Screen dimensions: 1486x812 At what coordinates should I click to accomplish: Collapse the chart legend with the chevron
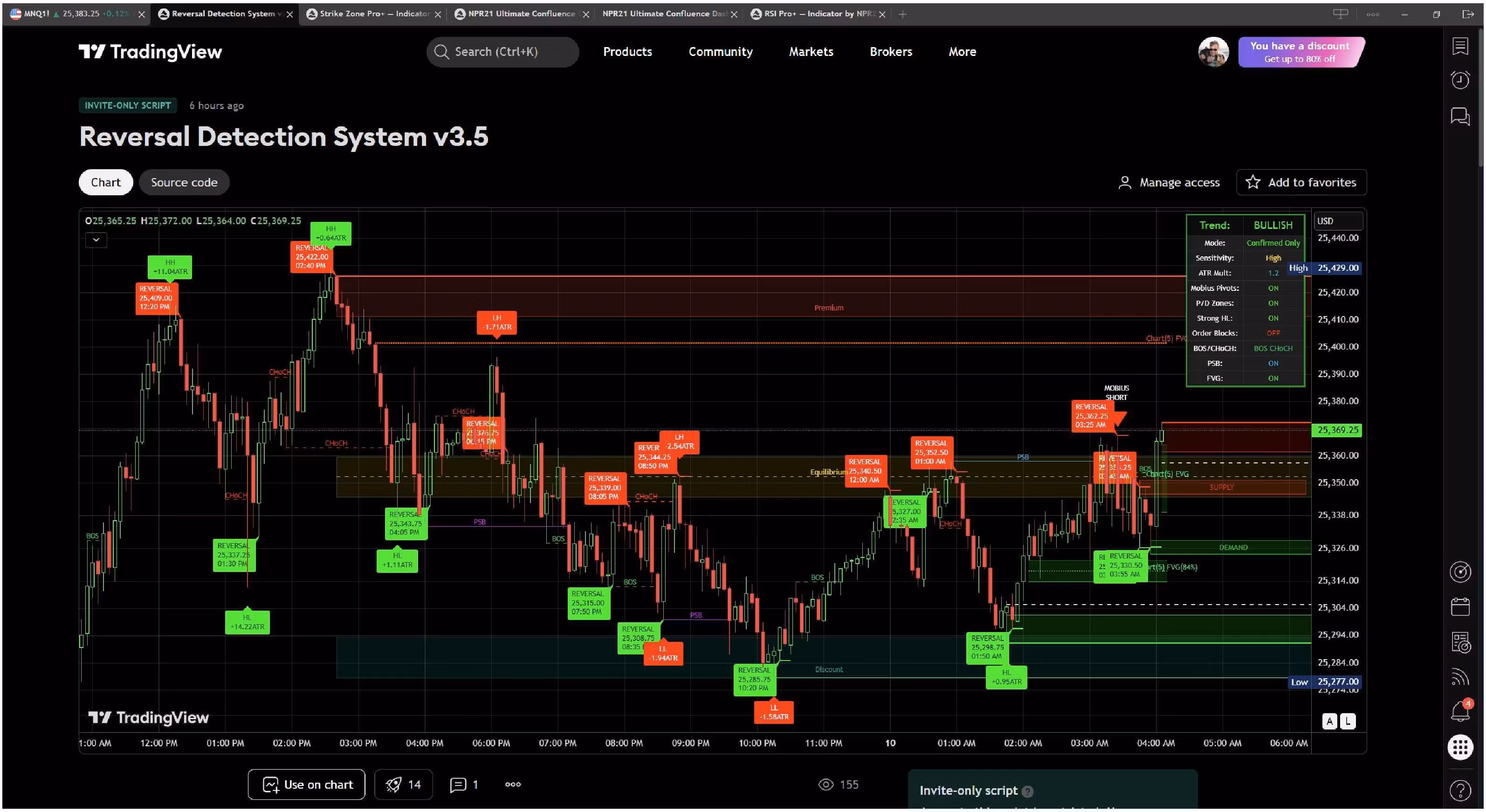pos(96,239)
